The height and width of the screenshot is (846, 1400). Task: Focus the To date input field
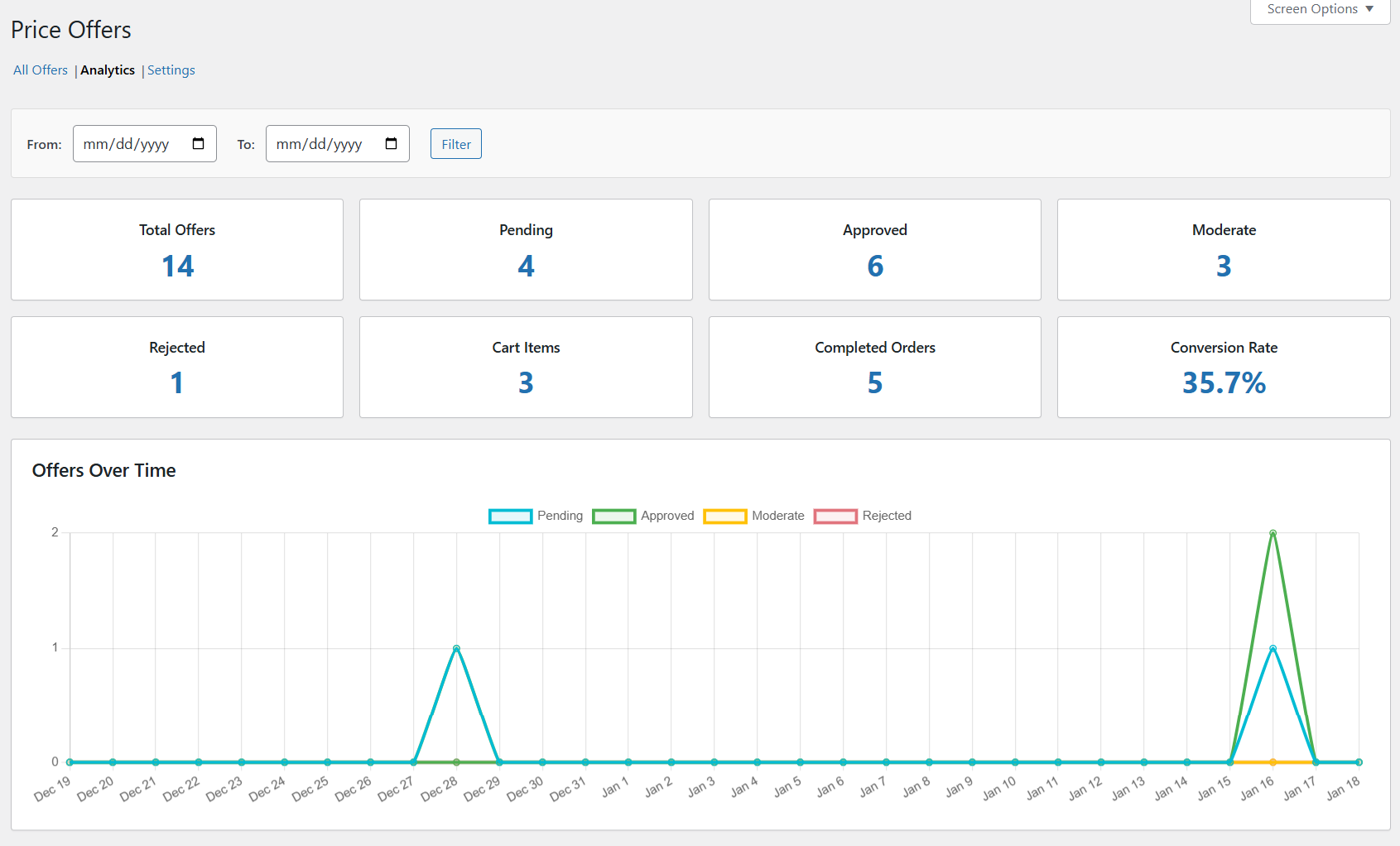pyautogui.click(x=338, y=144)
